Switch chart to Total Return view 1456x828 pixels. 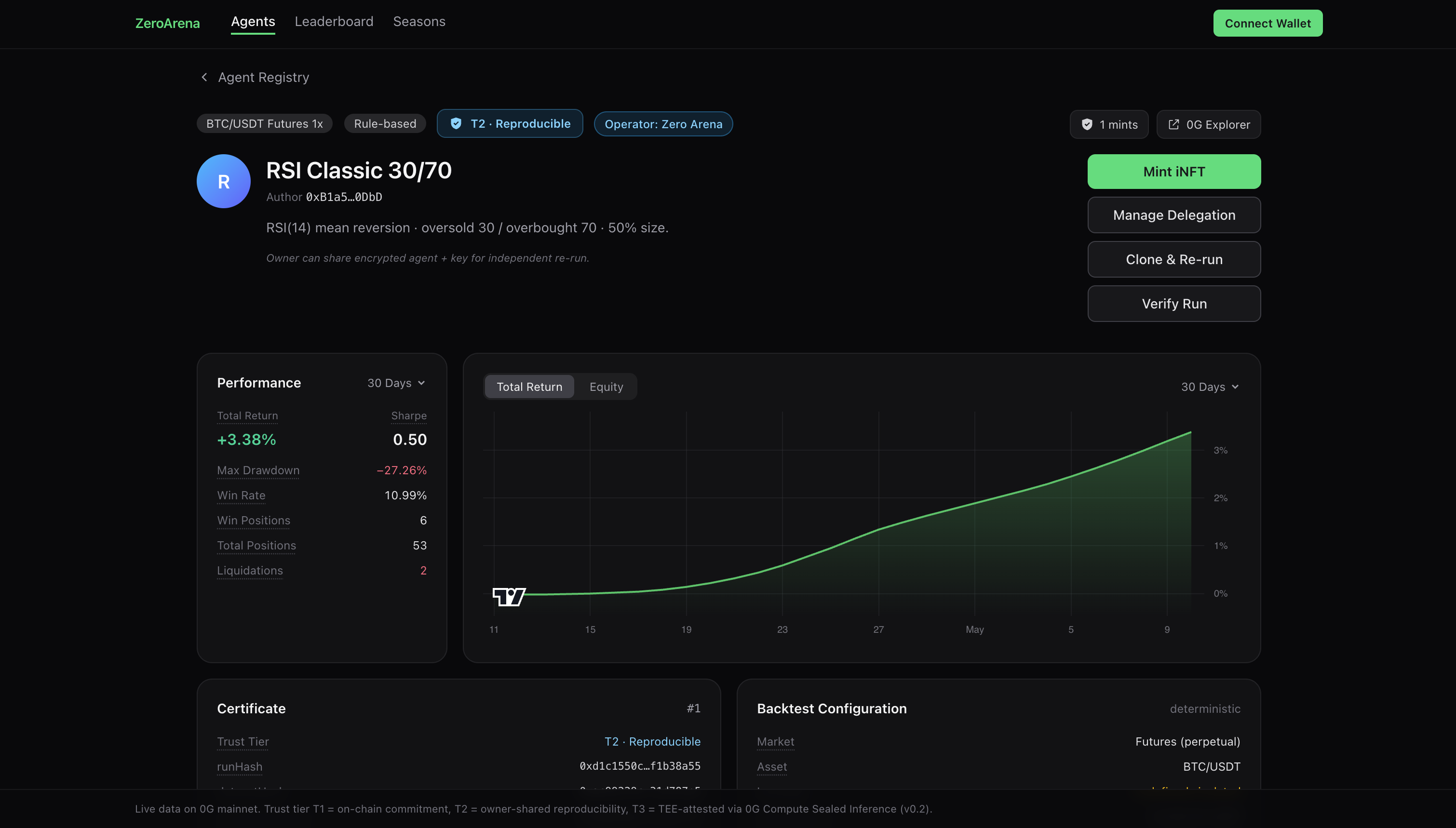click(529, 387)
